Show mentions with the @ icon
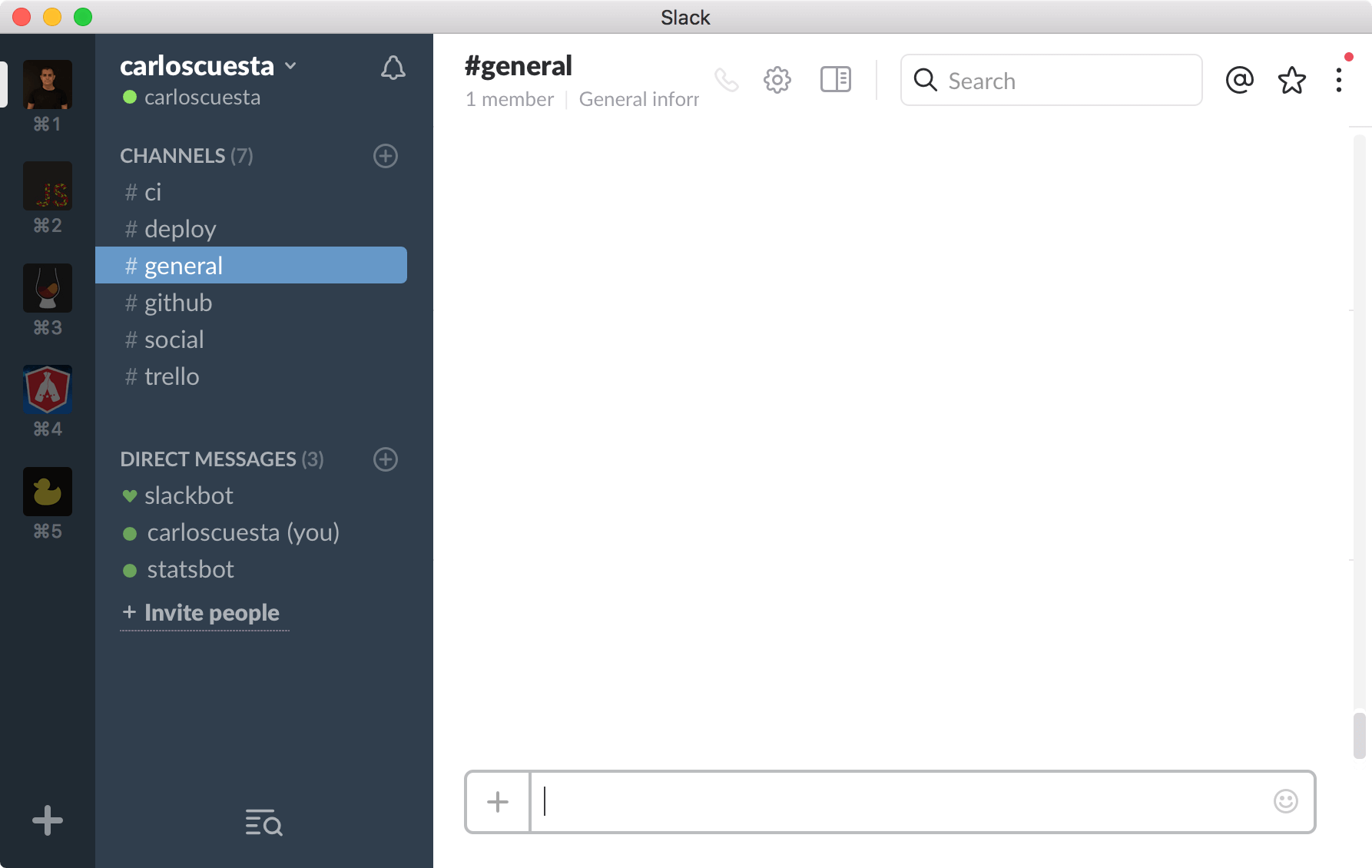This screenshot has width=1372, height=868. coord(1240,80)
